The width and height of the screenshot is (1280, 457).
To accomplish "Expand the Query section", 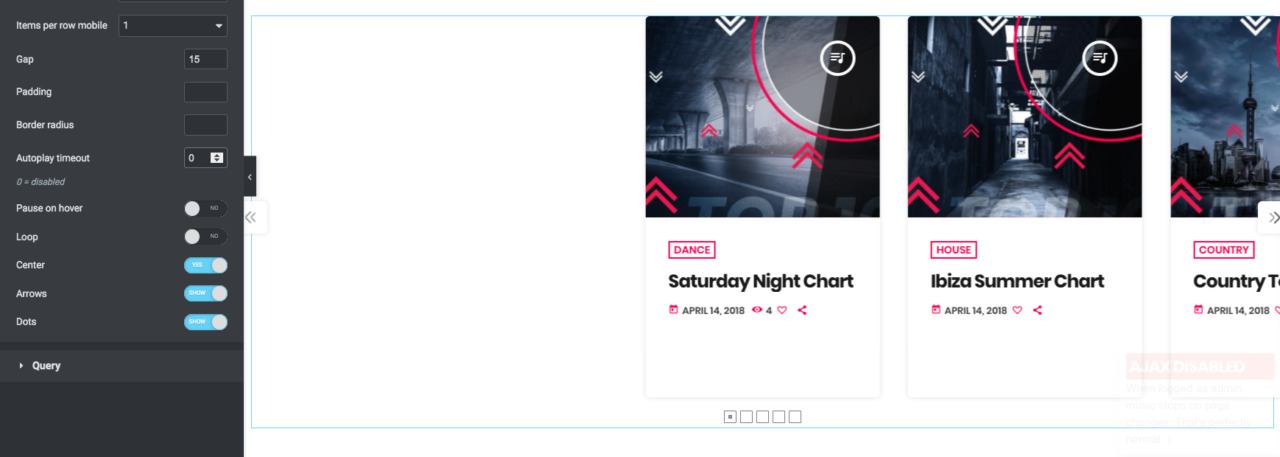I will pyautogui.click(x=46, y=366).
